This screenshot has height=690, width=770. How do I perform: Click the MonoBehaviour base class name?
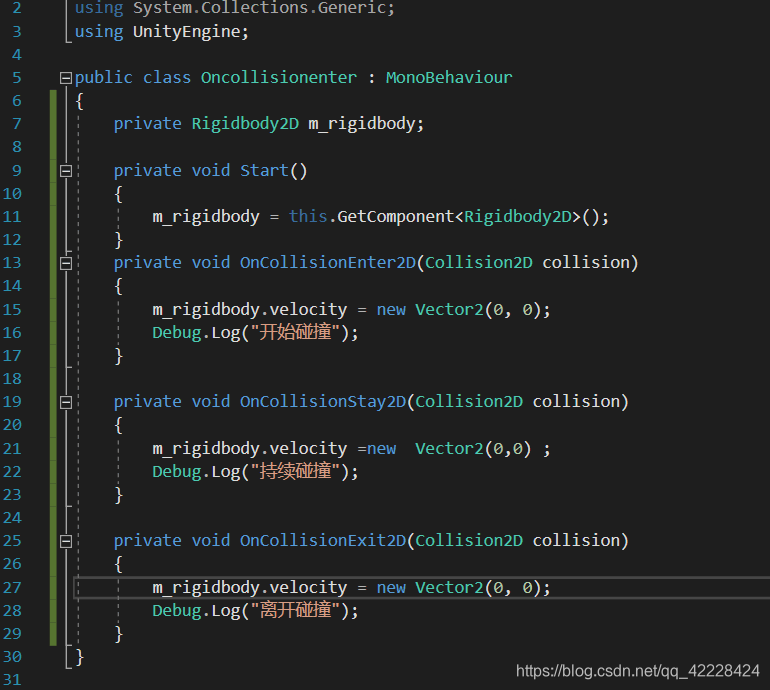(449, 78)
